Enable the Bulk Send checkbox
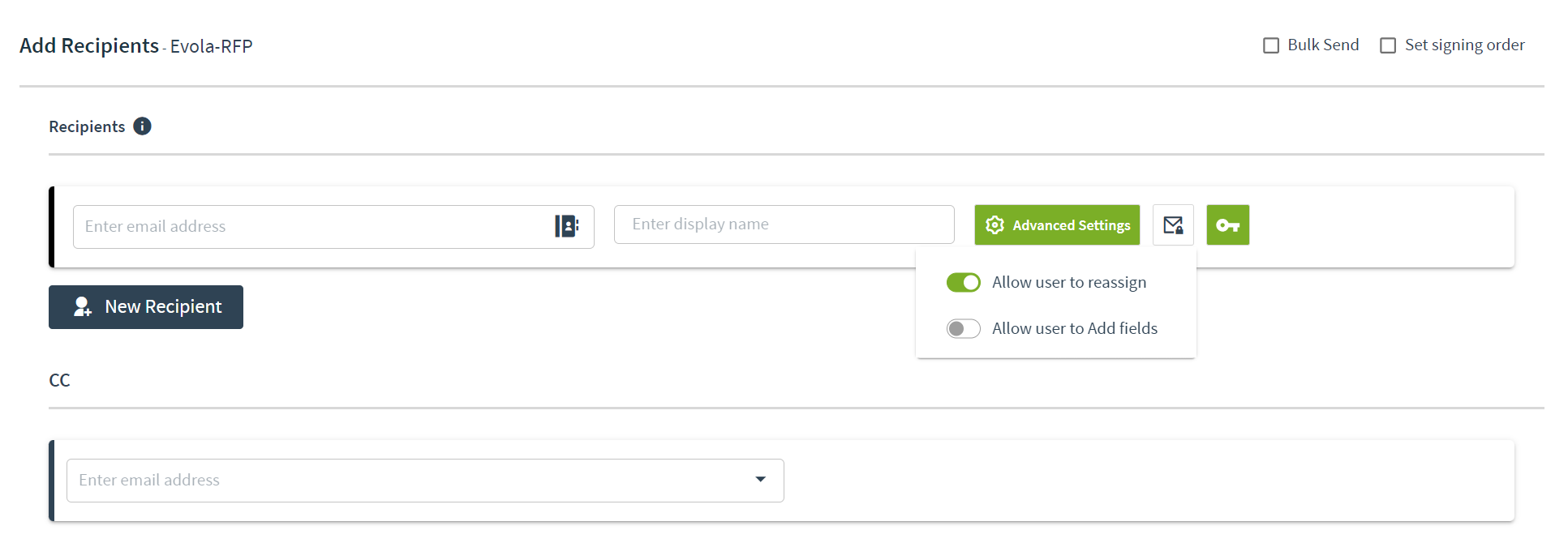1568x543 pixels. [x=1271, y=45]
